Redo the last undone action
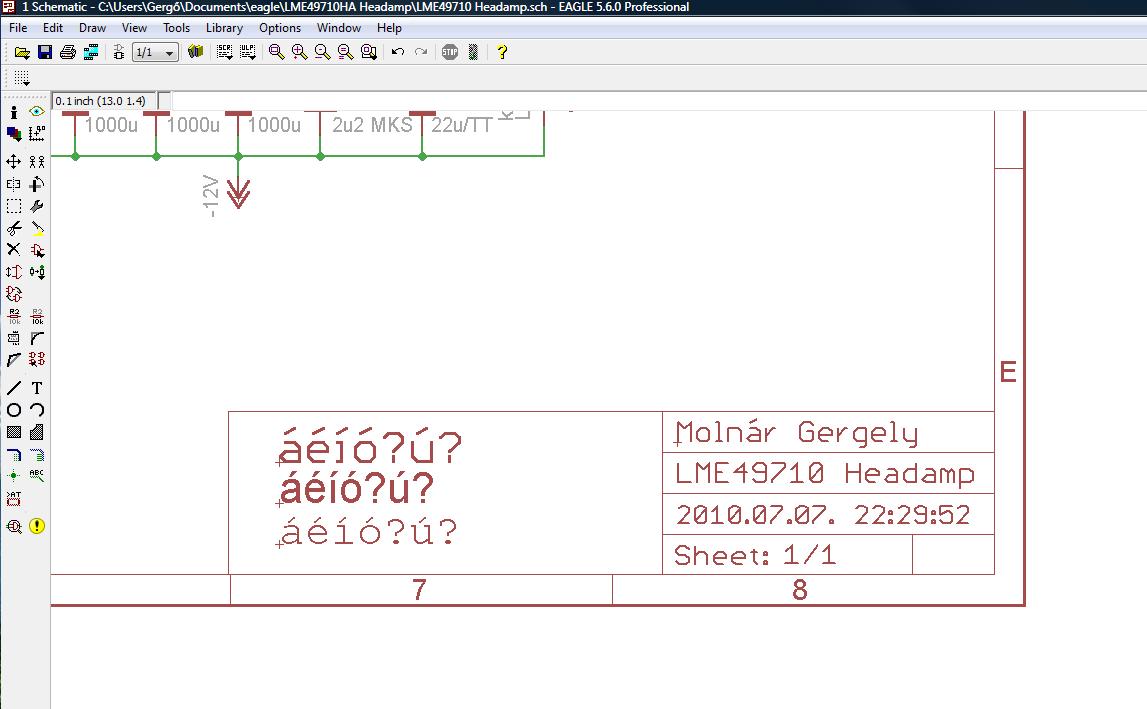Screen dimensions: 1147x709 click(x=421, y=52)
